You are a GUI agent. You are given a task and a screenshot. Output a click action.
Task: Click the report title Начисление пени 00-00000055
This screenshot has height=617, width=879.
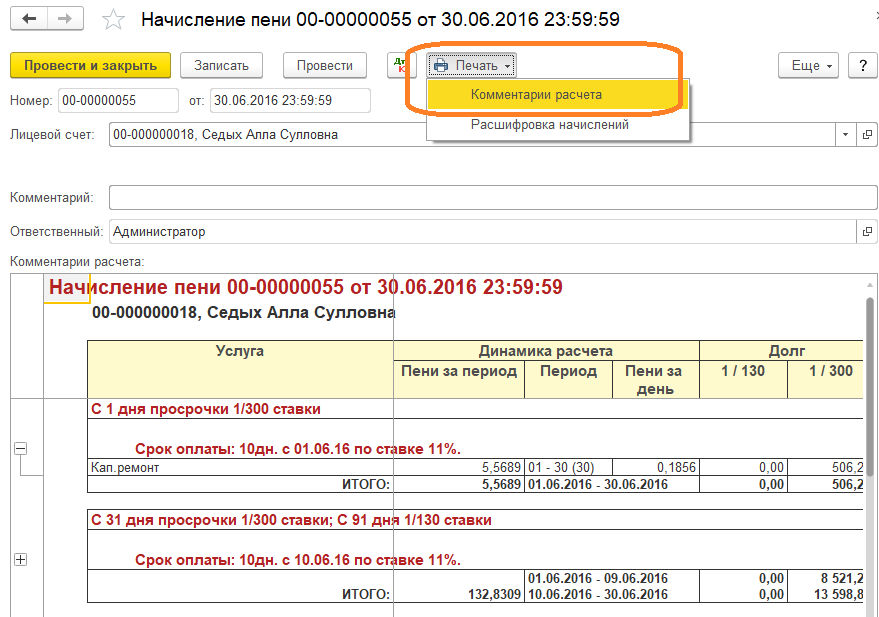click(x=306, y=287)
